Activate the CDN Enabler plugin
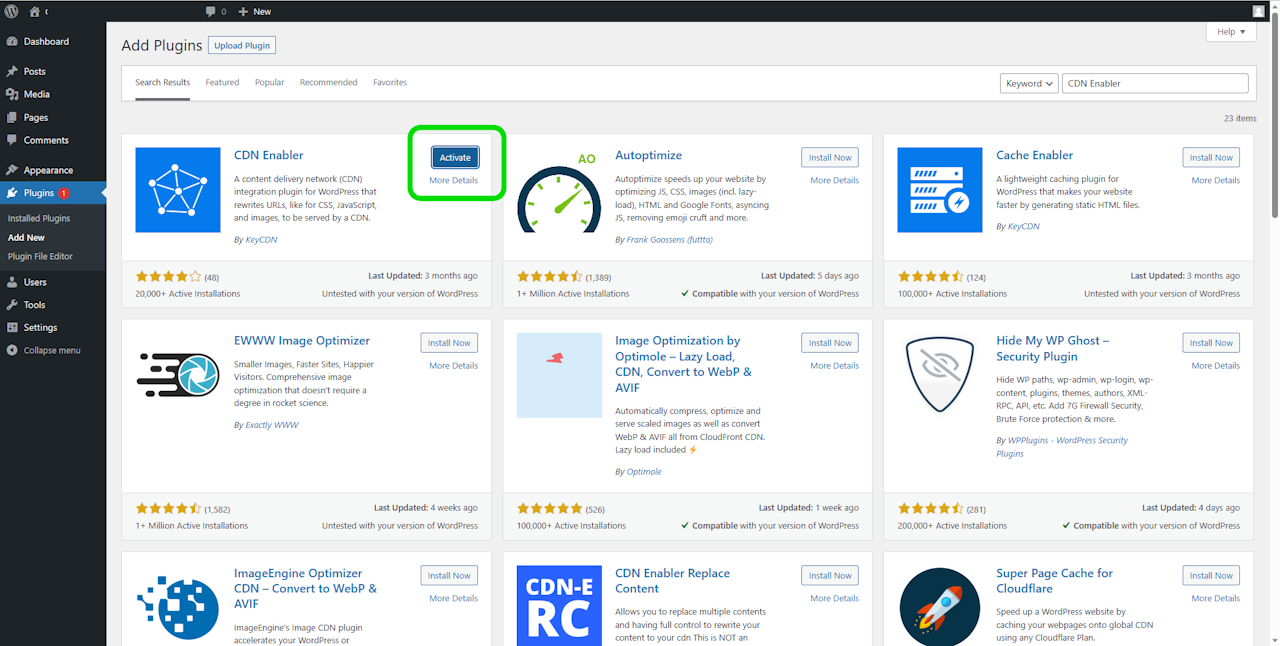 click(455, 158)
